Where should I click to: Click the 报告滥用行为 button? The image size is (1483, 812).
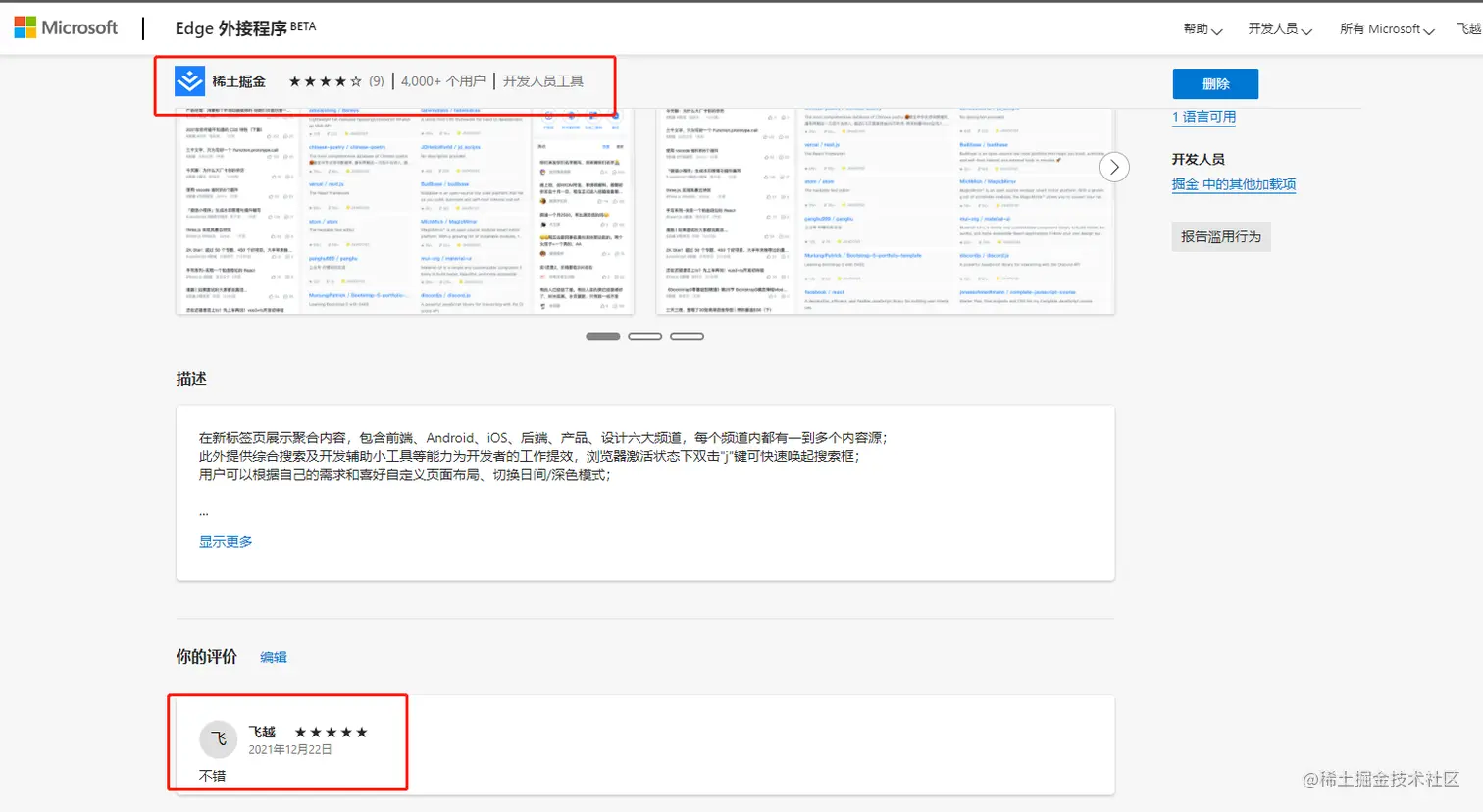point(1221,236)
